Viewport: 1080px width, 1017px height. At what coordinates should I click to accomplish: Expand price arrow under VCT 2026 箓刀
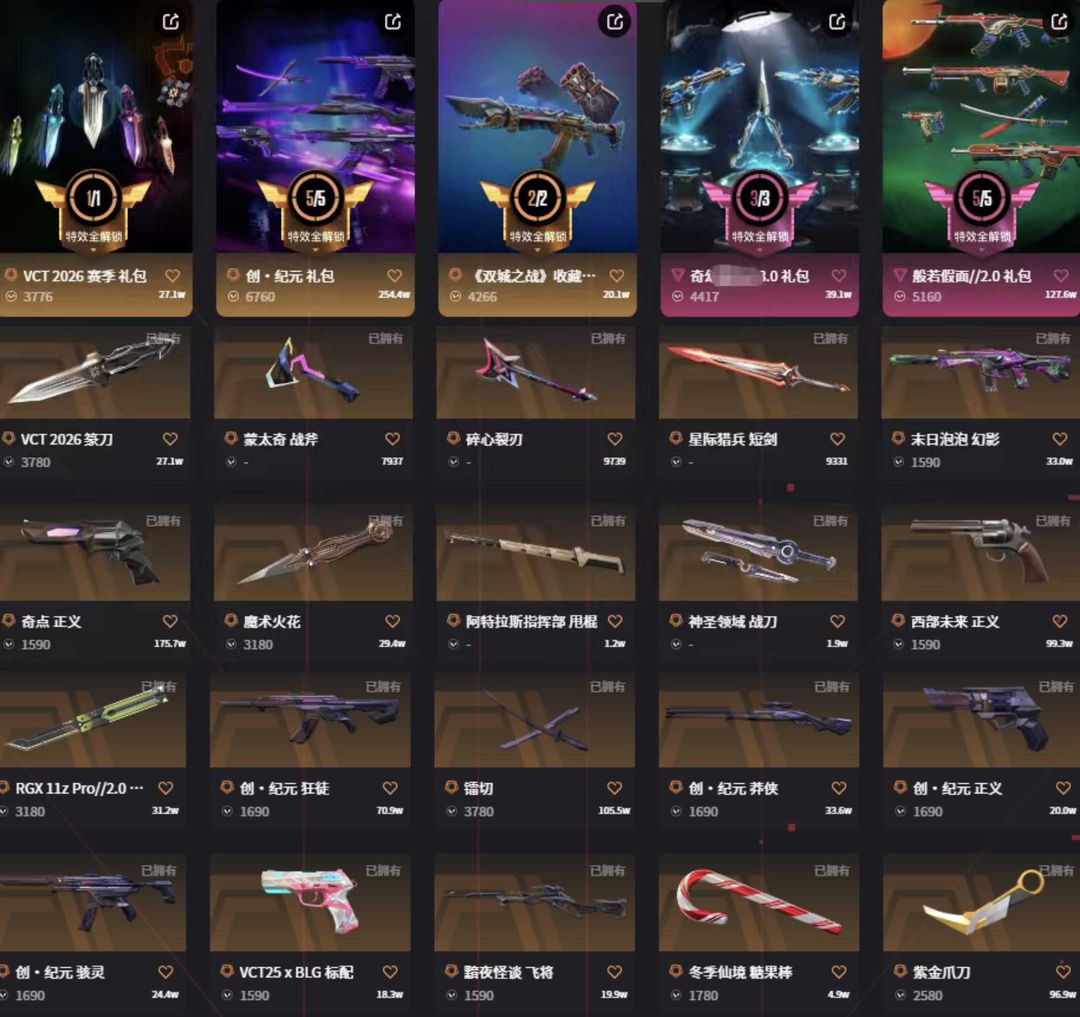coord(9,462)
